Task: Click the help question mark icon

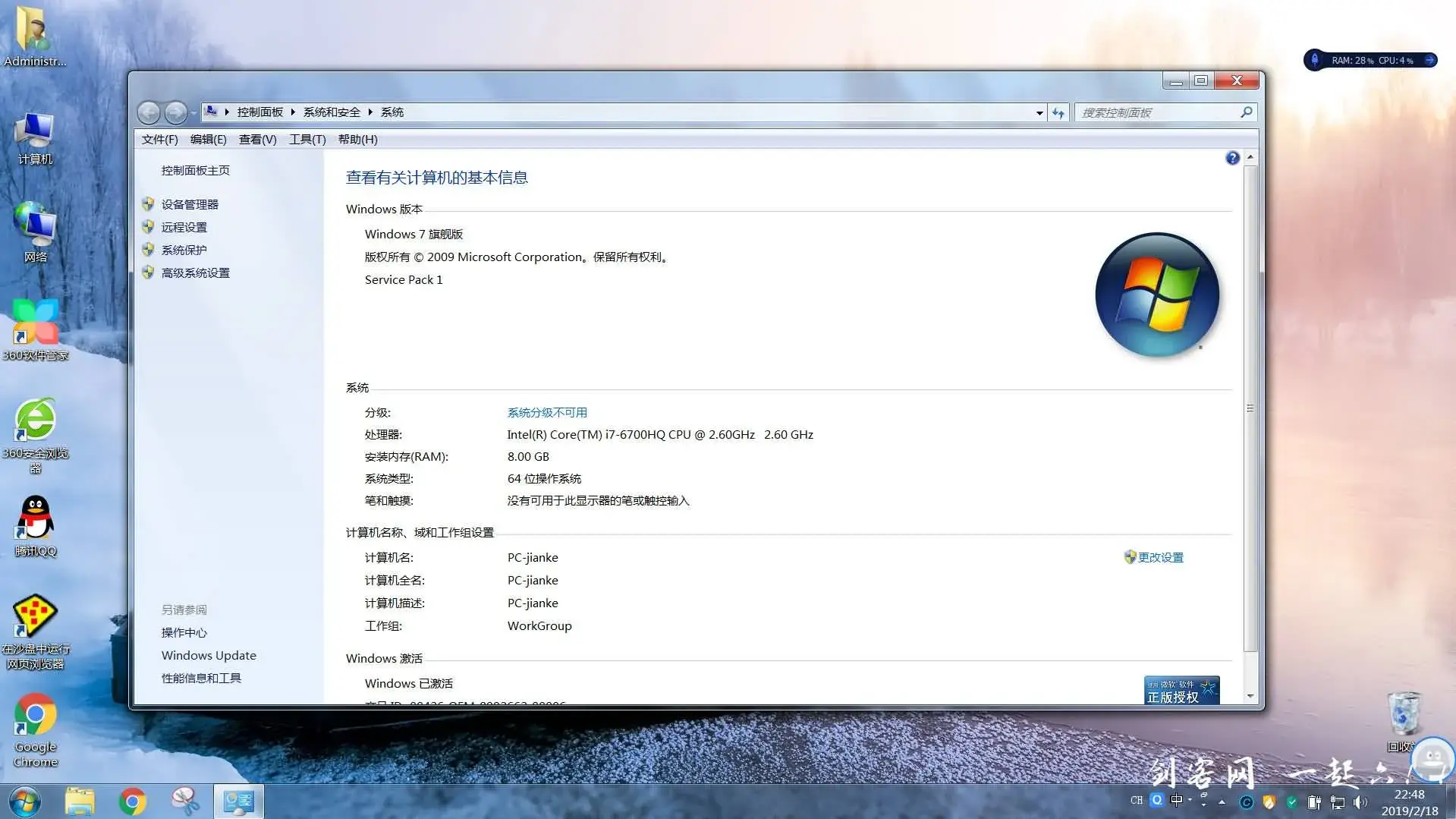Action: (1232, 158)
